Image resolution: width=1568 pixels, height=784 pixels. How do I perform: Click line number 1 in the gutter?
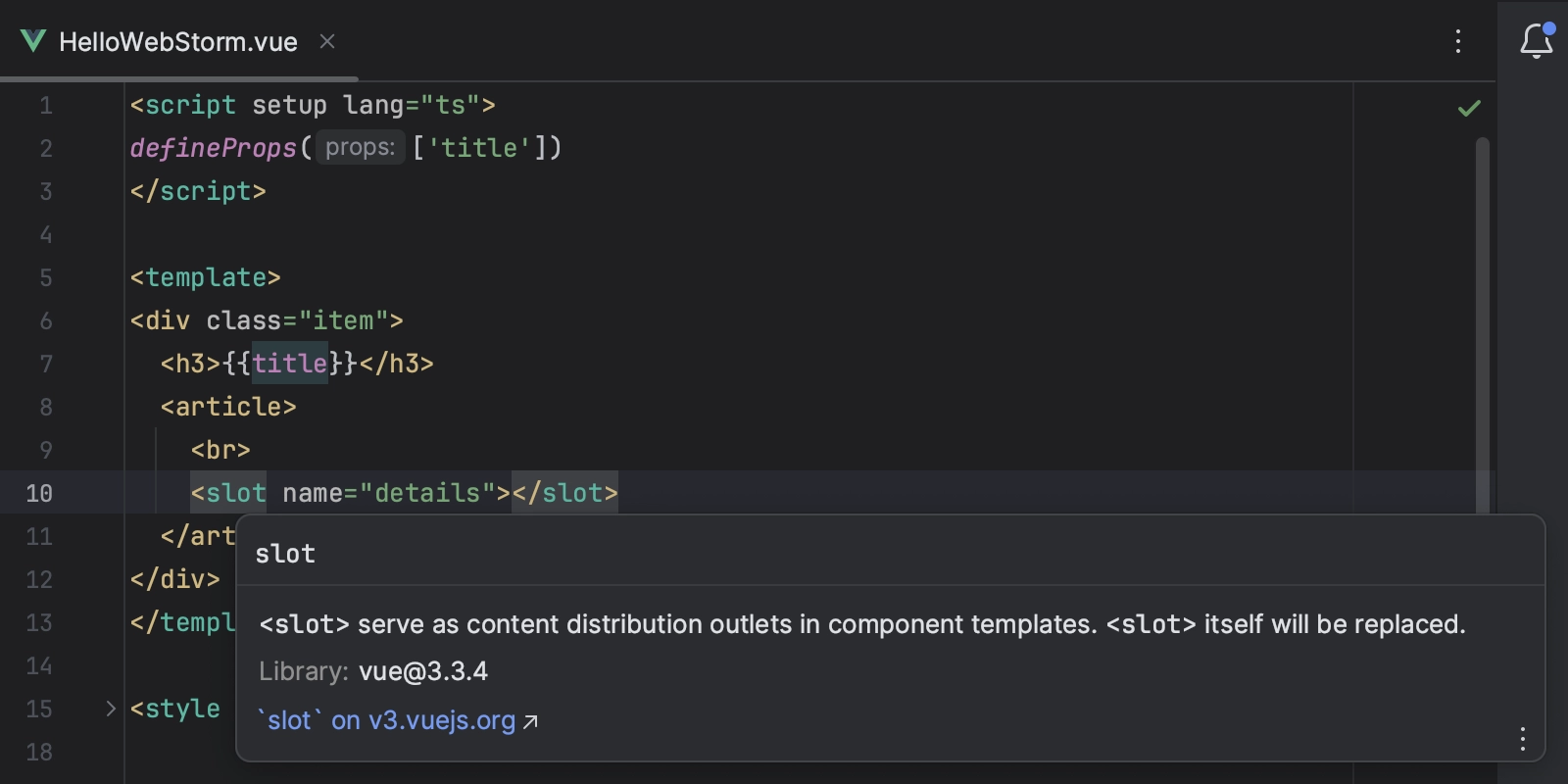pos(45,105)
